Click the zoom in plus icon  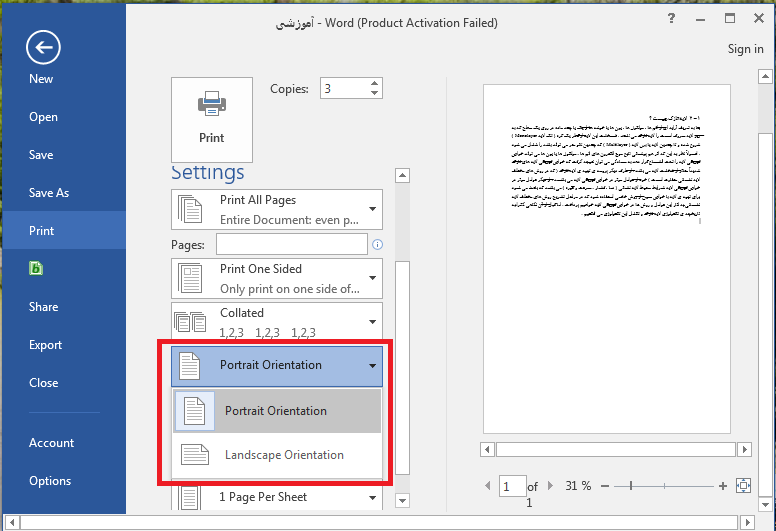tap(723, 486)
